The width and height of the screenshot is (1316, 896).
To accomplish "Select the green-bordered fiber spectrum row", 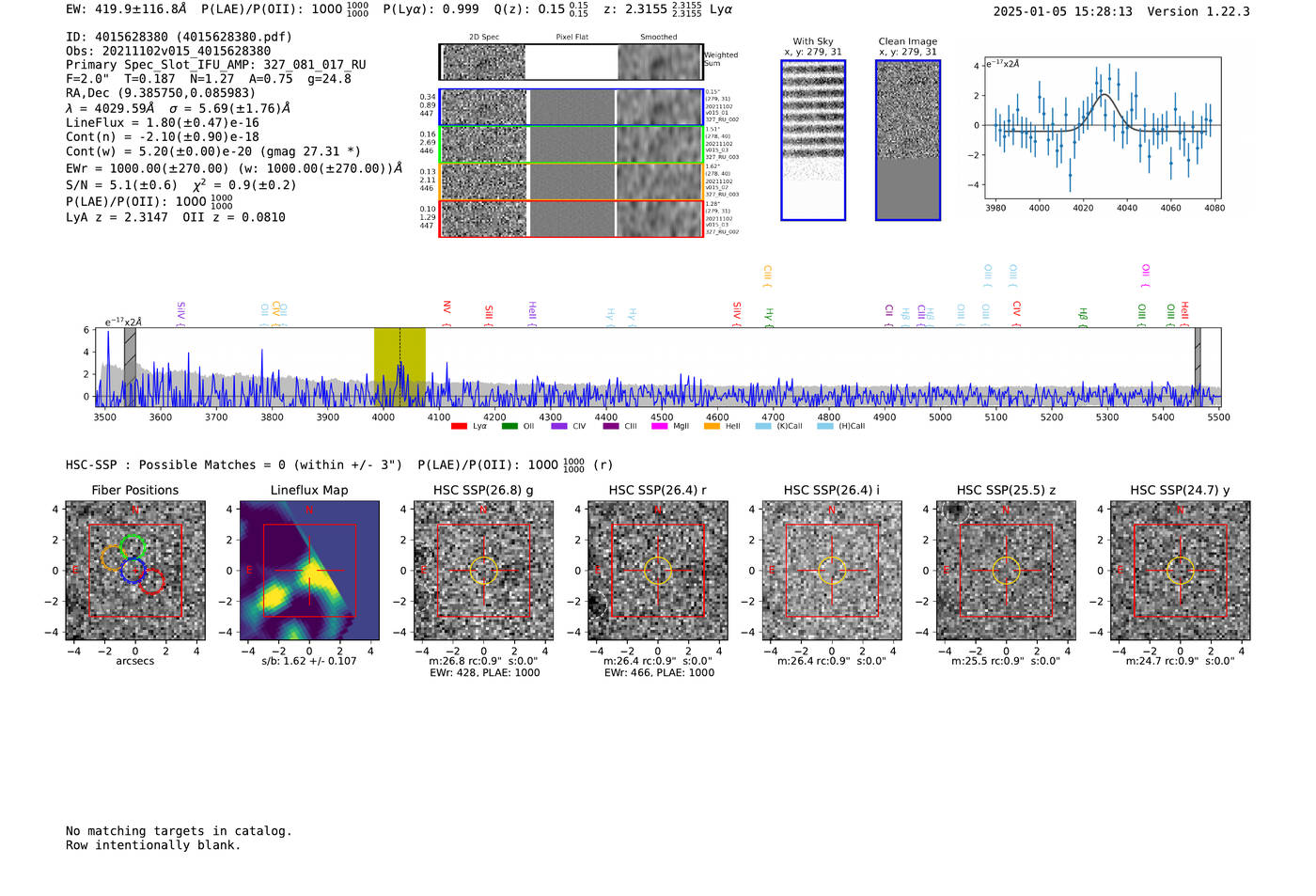I will pyautogui.click(x=572, y=145).
